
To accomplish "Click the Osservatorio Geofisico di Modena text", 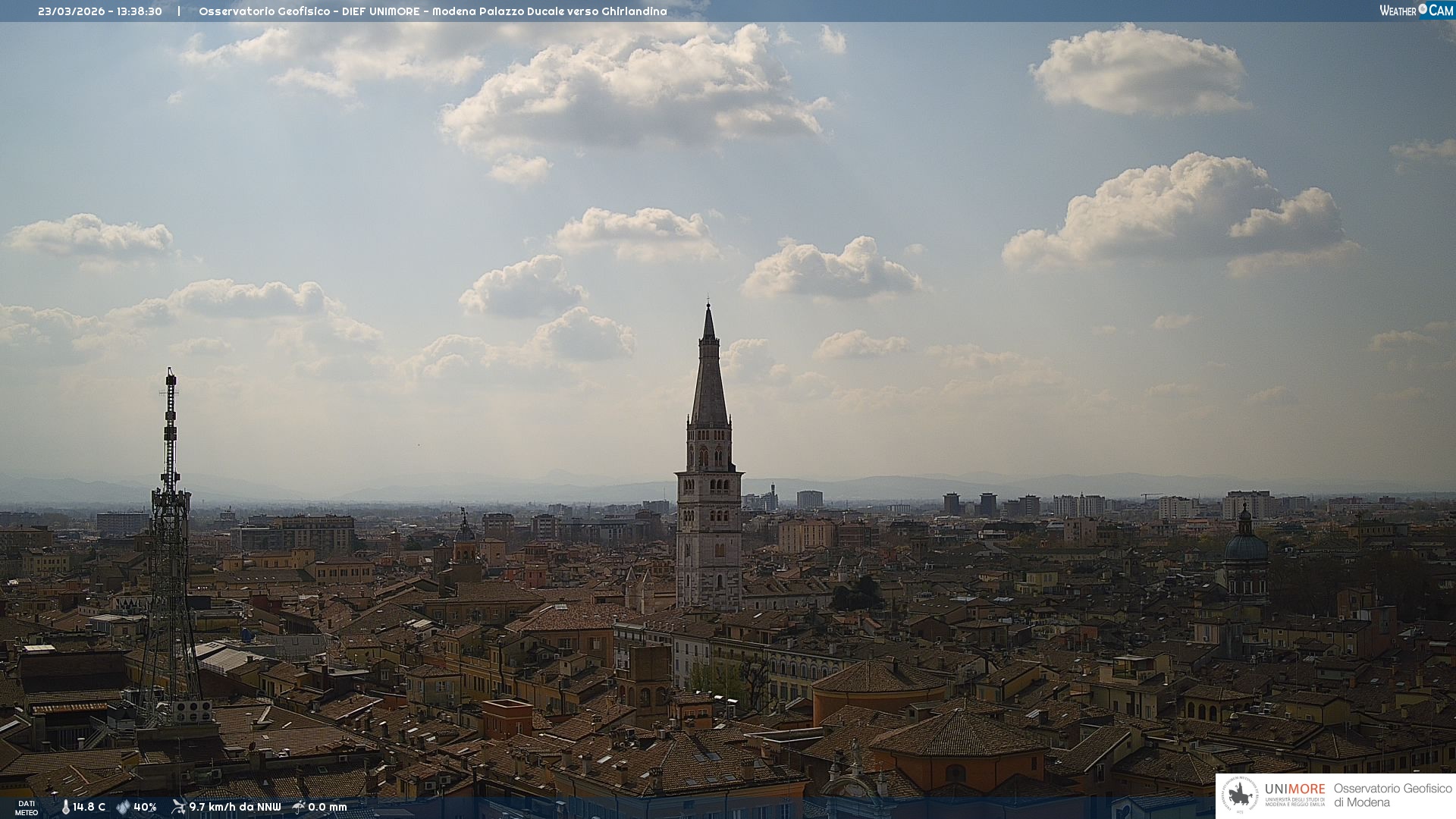I will point(1392,795).
